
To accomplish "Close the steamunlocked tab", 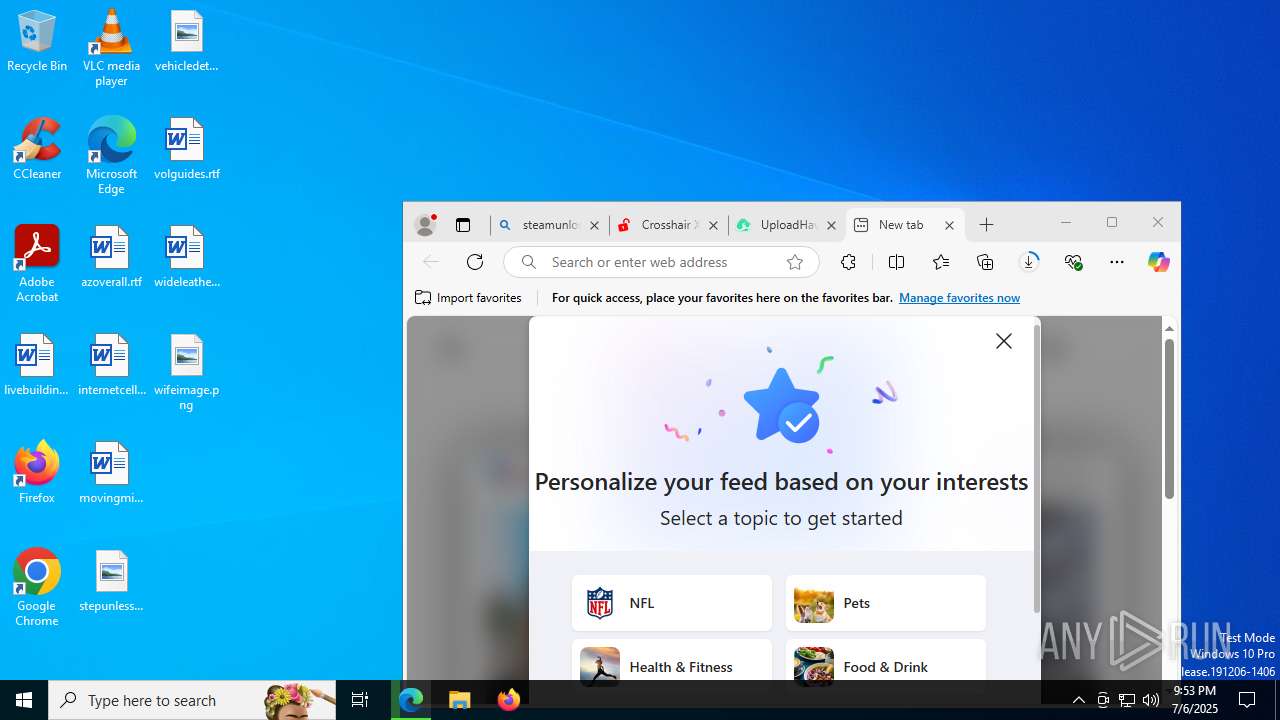I will click(x=594, y=226).
